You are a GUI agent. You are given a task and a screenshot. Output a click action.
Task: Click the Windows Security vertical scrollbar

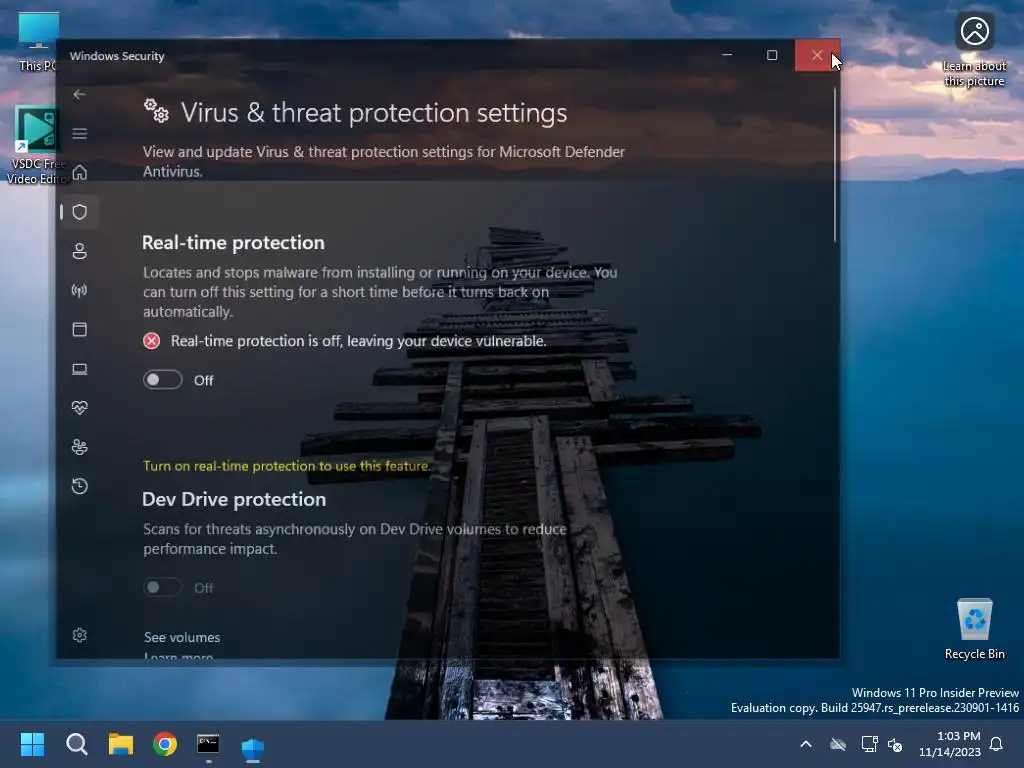pos(835,165)
